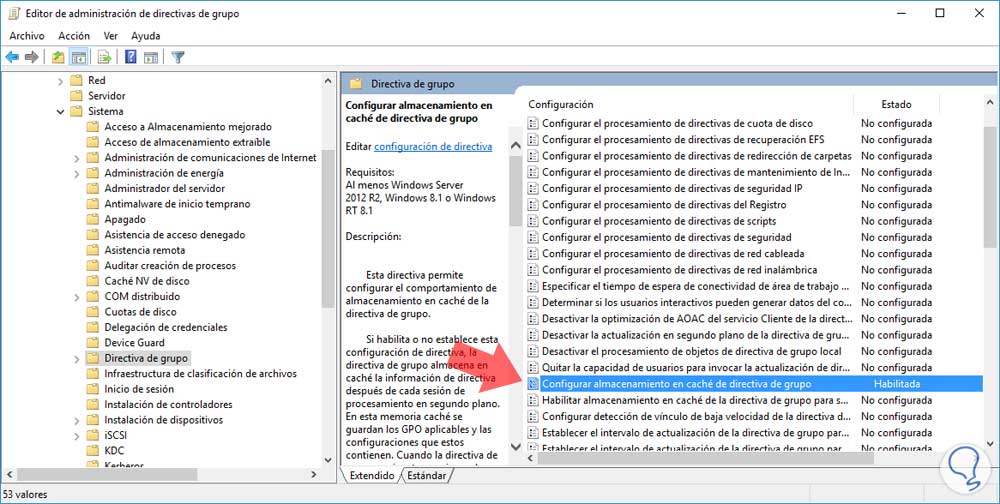
Task: Open the Acción menu
Action: click(74, 36)
